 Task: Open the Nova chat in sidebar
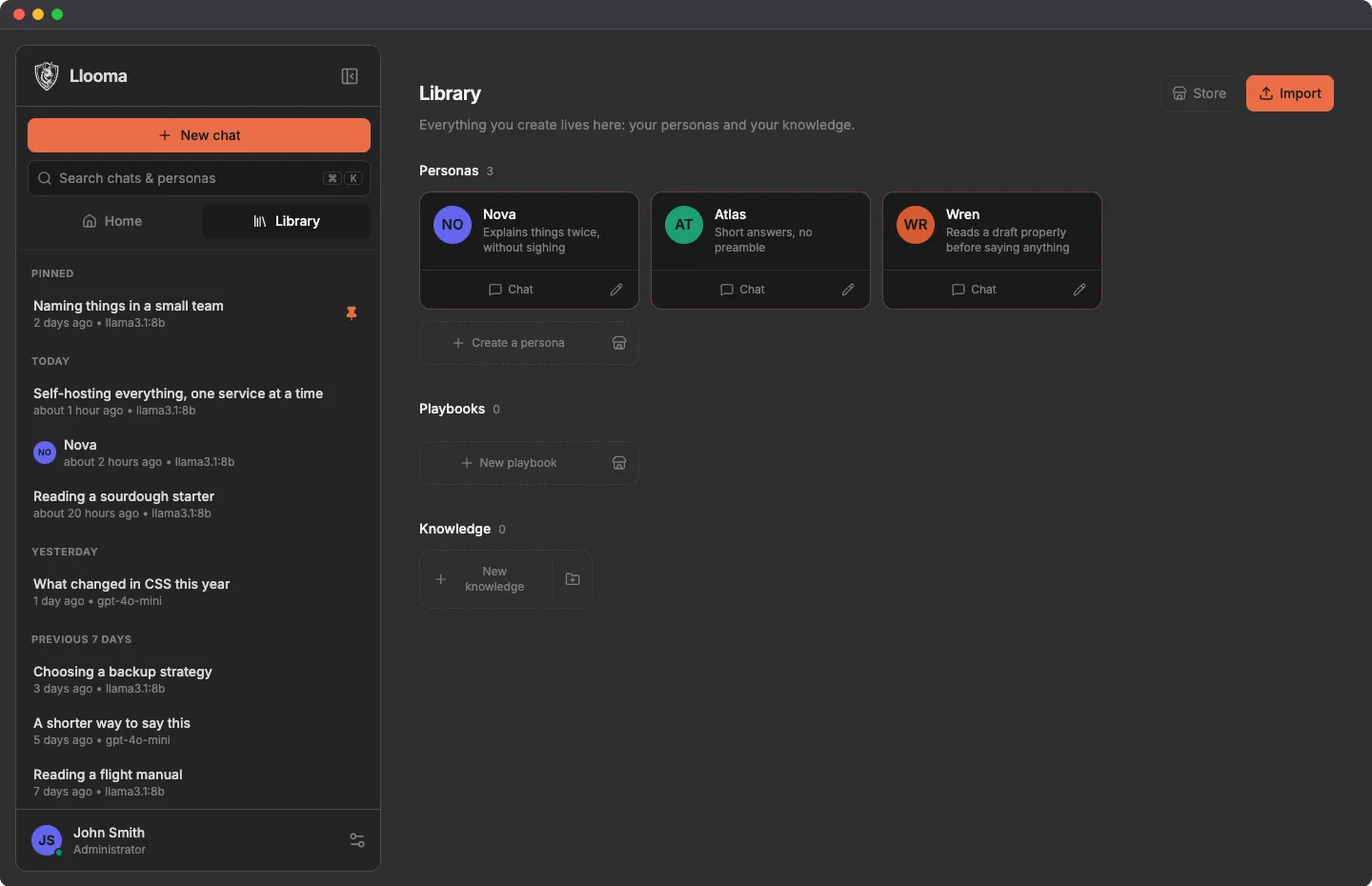coord(198,453)
